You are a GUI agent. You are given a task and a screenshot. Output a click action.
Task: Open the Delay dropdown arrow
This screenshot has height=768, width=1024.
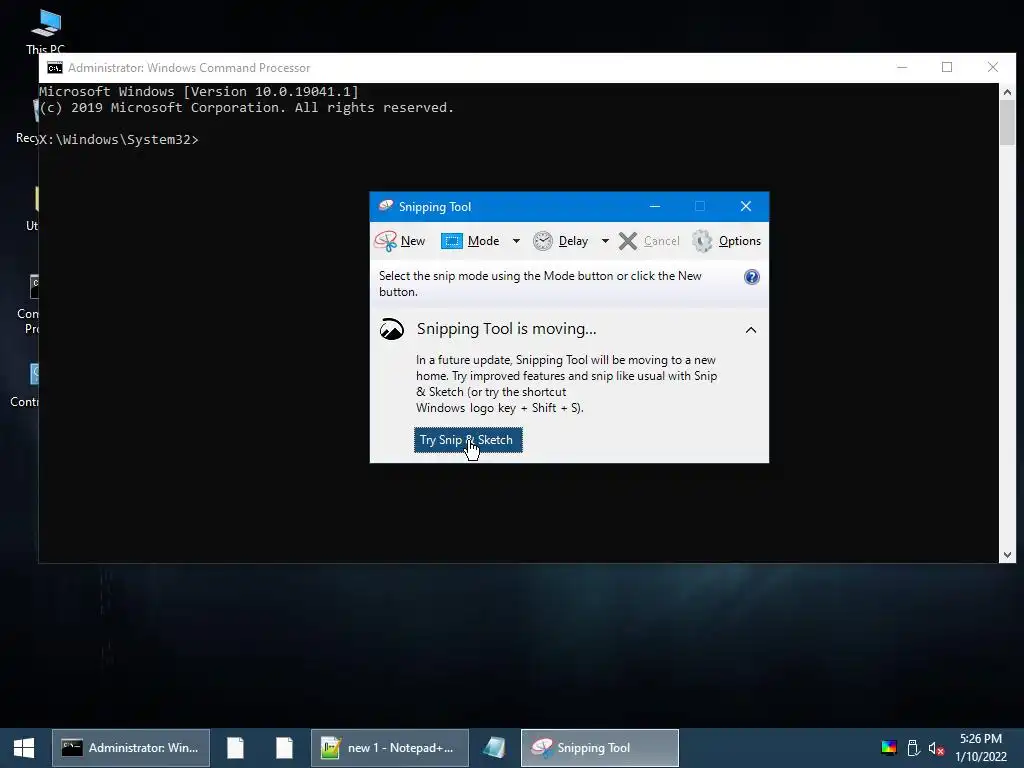pos(605,241)
